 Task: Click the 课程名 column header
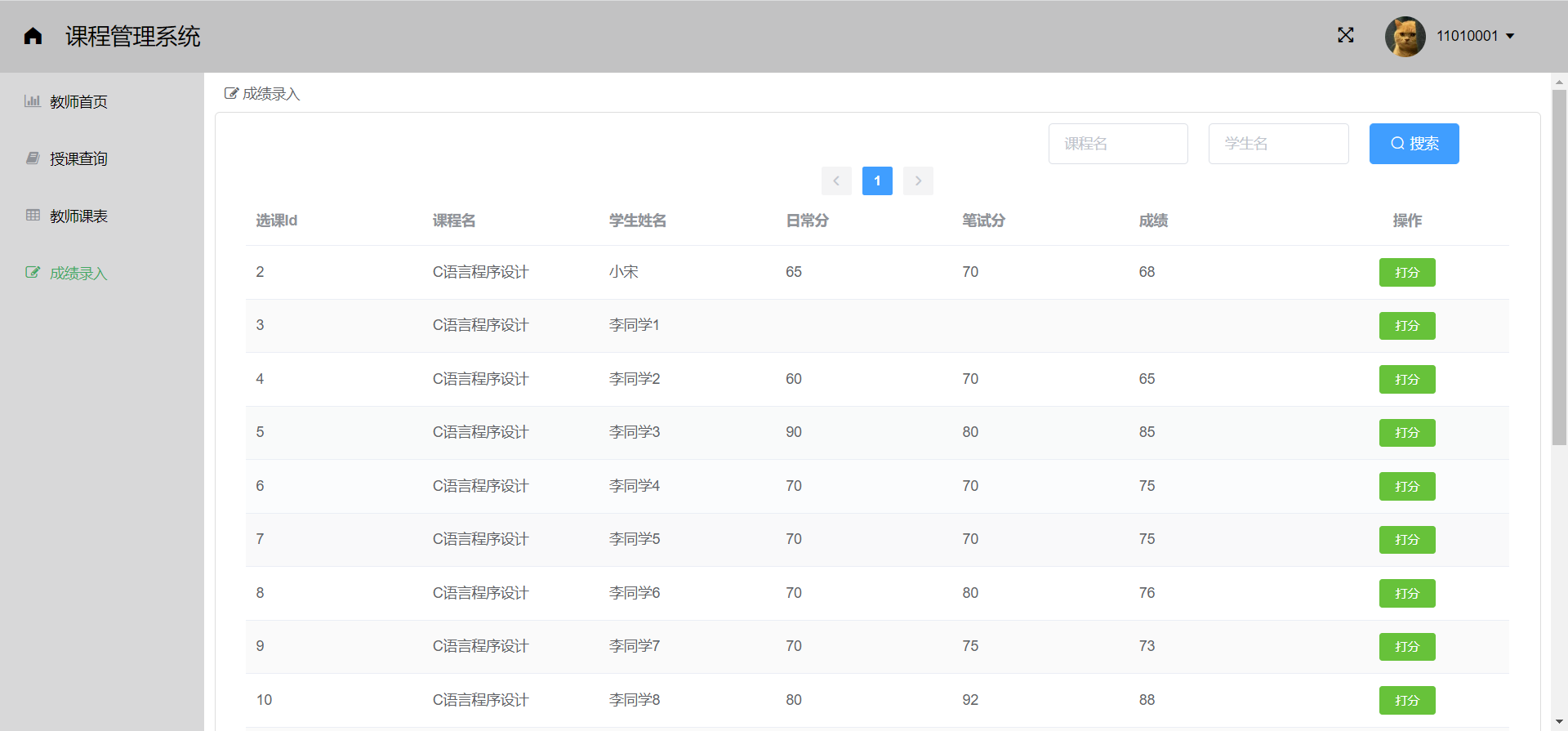pyautogui.click(x=454, y=221)
